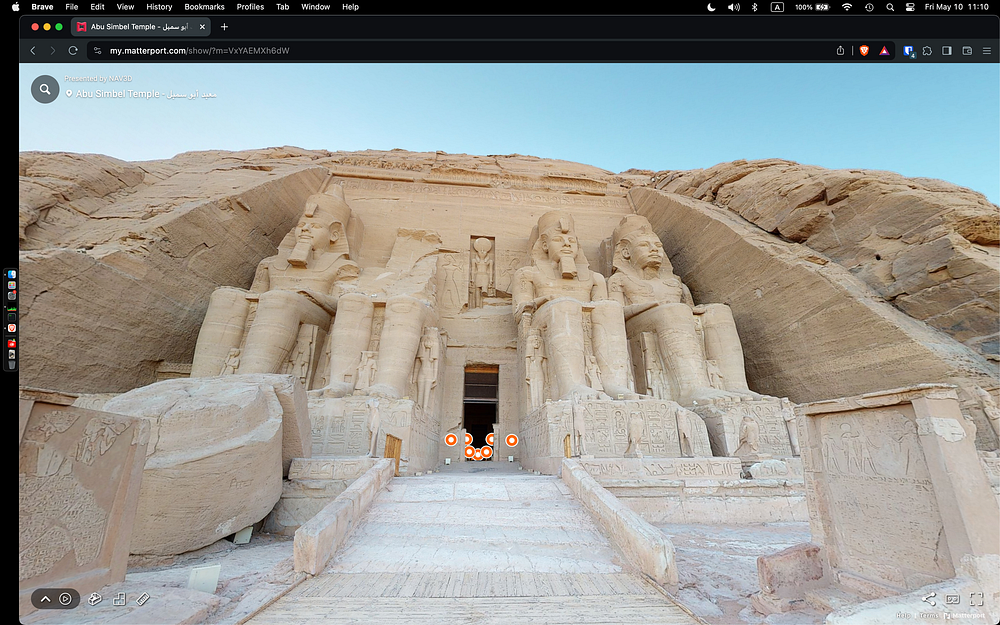Open the extensions puzzle menu

pos(927,50)
